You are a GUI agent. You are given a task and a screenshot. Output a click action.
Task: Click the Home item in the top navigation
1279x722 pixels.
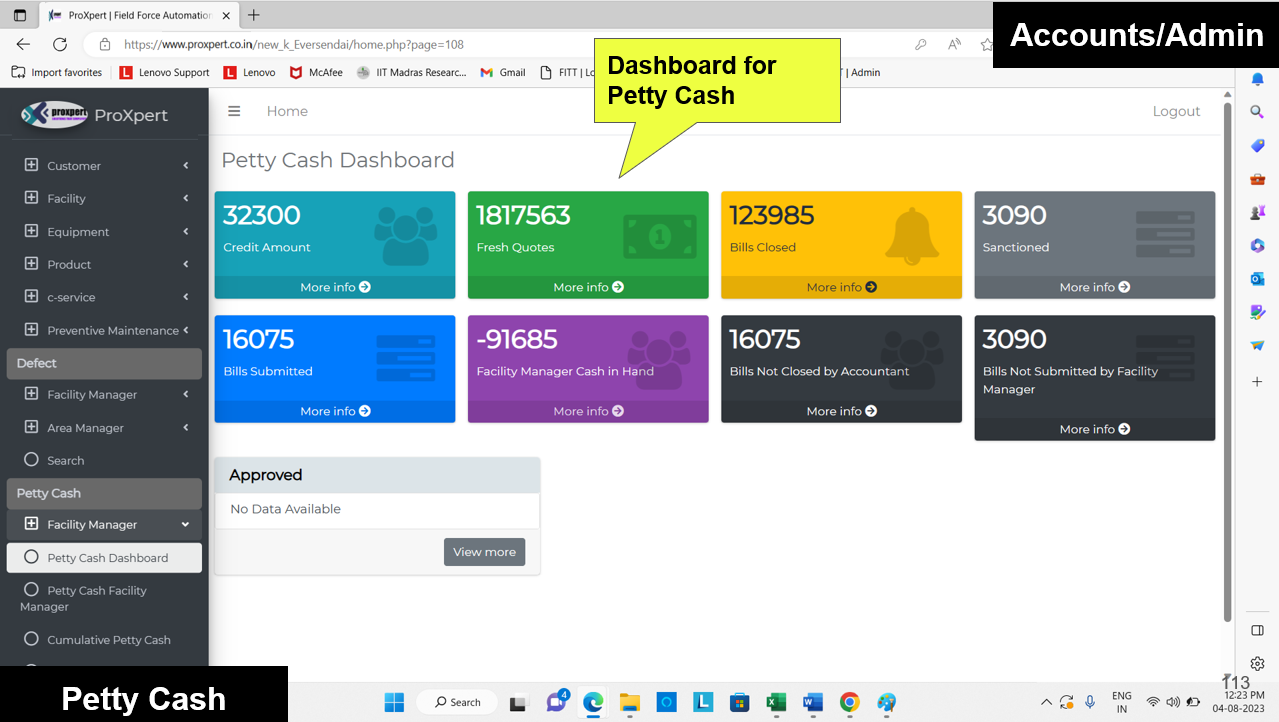(x=287, y=111)
